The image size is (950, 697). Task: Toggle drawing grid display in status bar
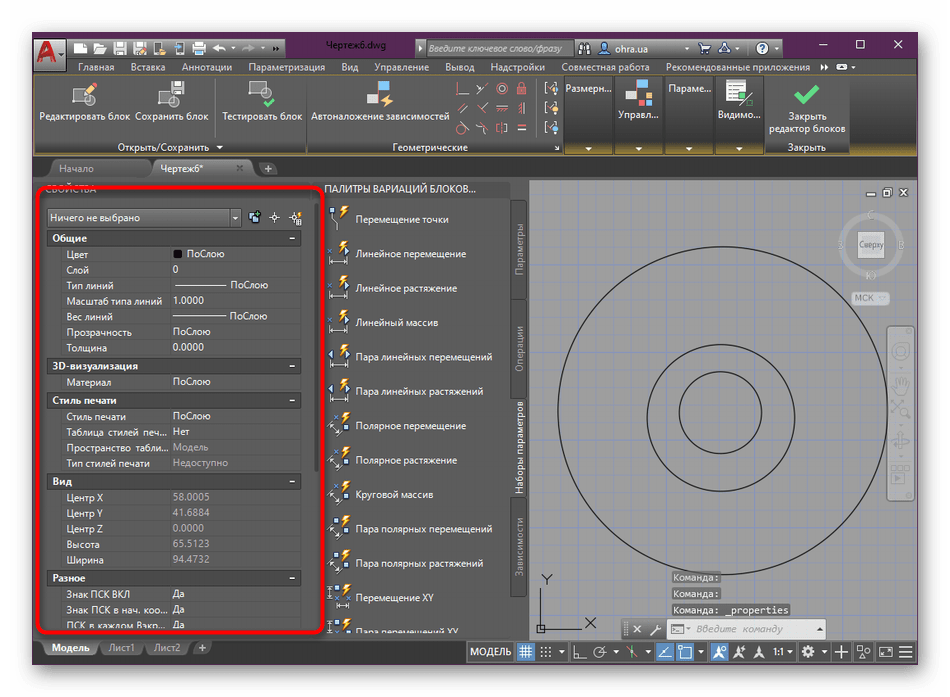[525, 652]
